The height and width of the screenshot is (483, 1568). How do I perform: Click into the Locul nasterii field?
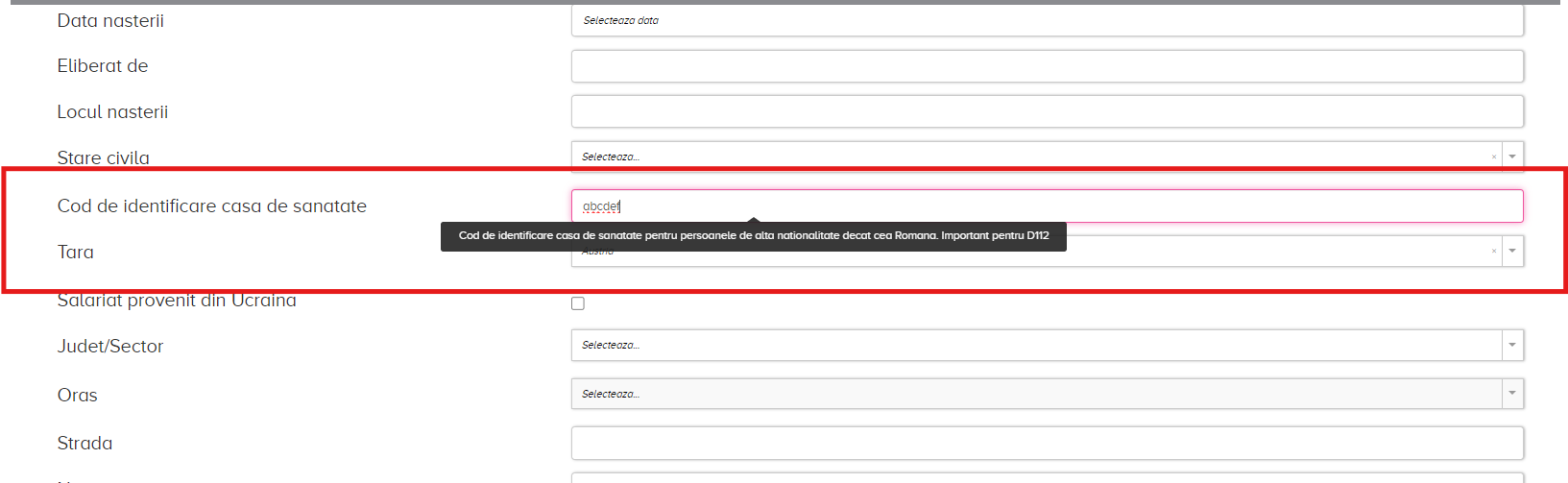1047,111
